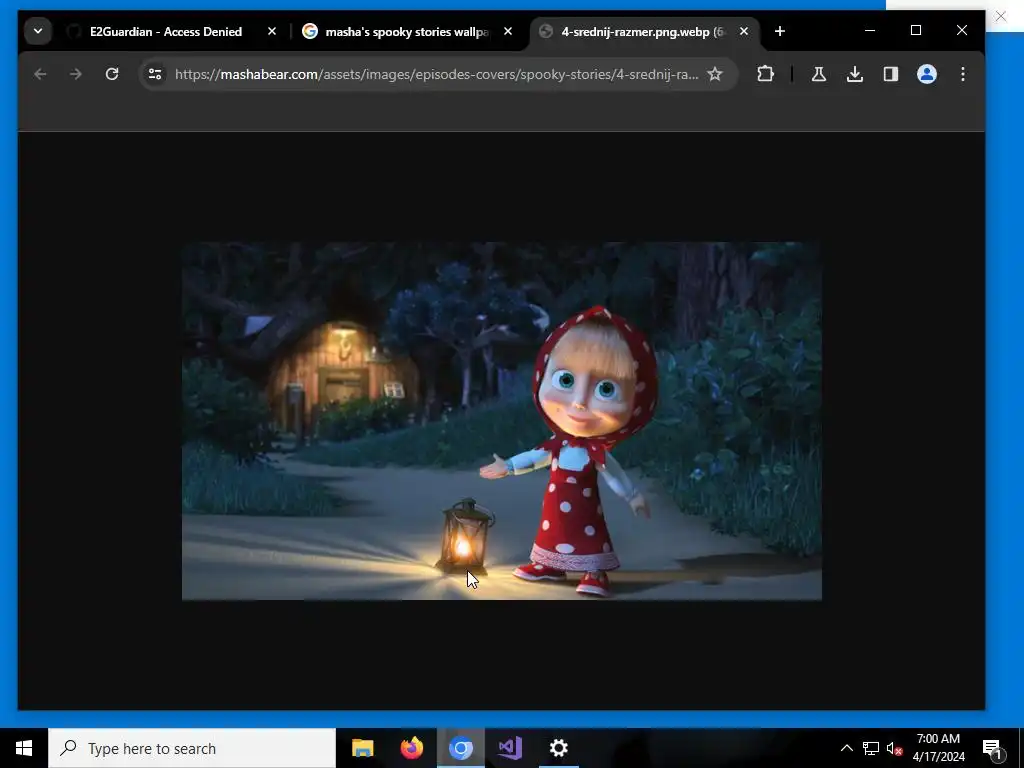1024x768 pixels.
Task: Open the clock showing 7:00 AM
Action: (938, 748)
